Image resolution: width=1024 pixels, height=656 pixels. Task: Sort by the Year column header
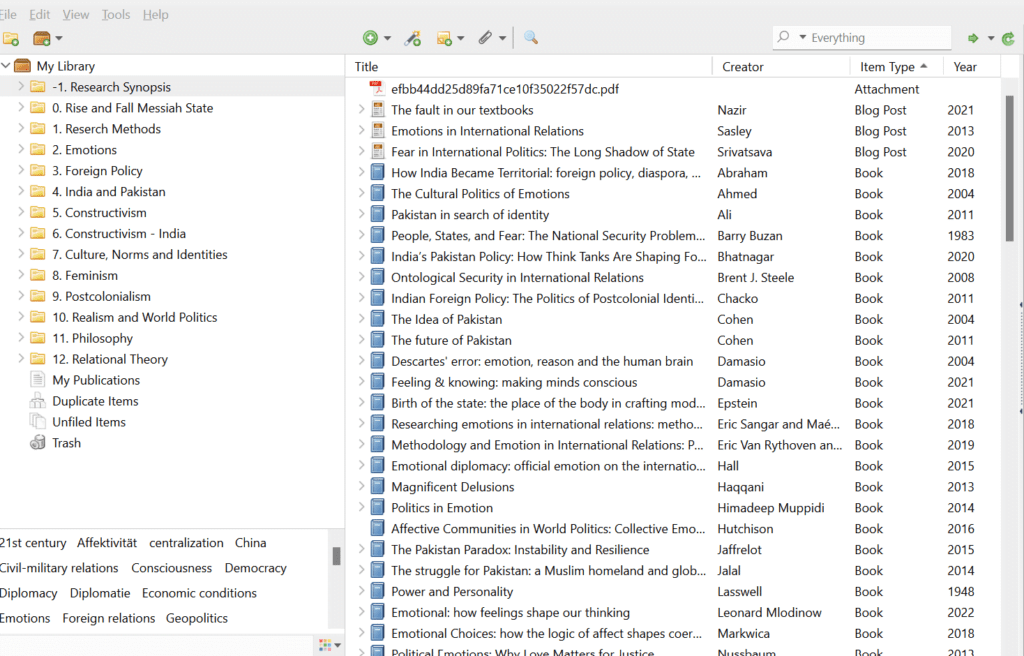point(972,67)
